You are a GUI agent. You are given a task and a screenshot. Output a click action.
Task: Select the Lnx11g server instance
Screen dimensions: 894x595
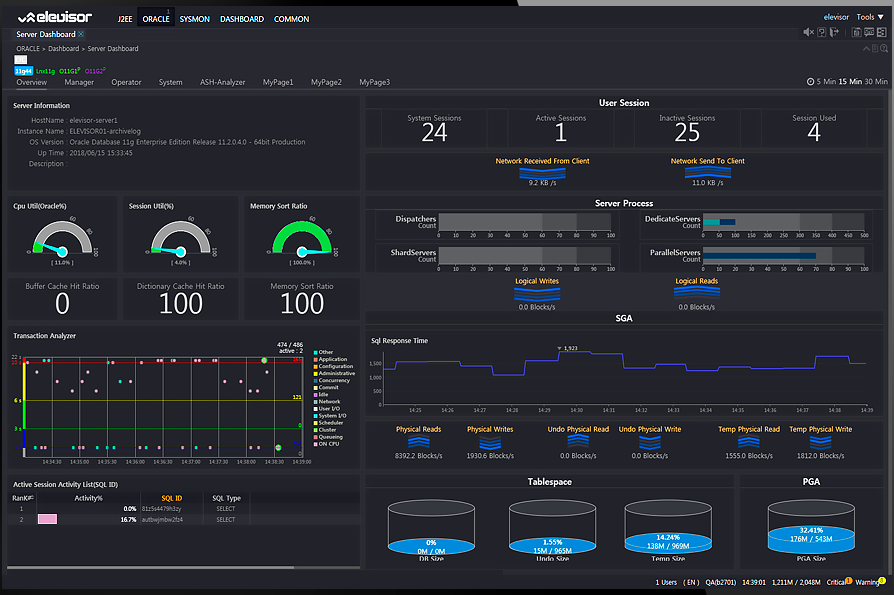[x=46, y=71]
